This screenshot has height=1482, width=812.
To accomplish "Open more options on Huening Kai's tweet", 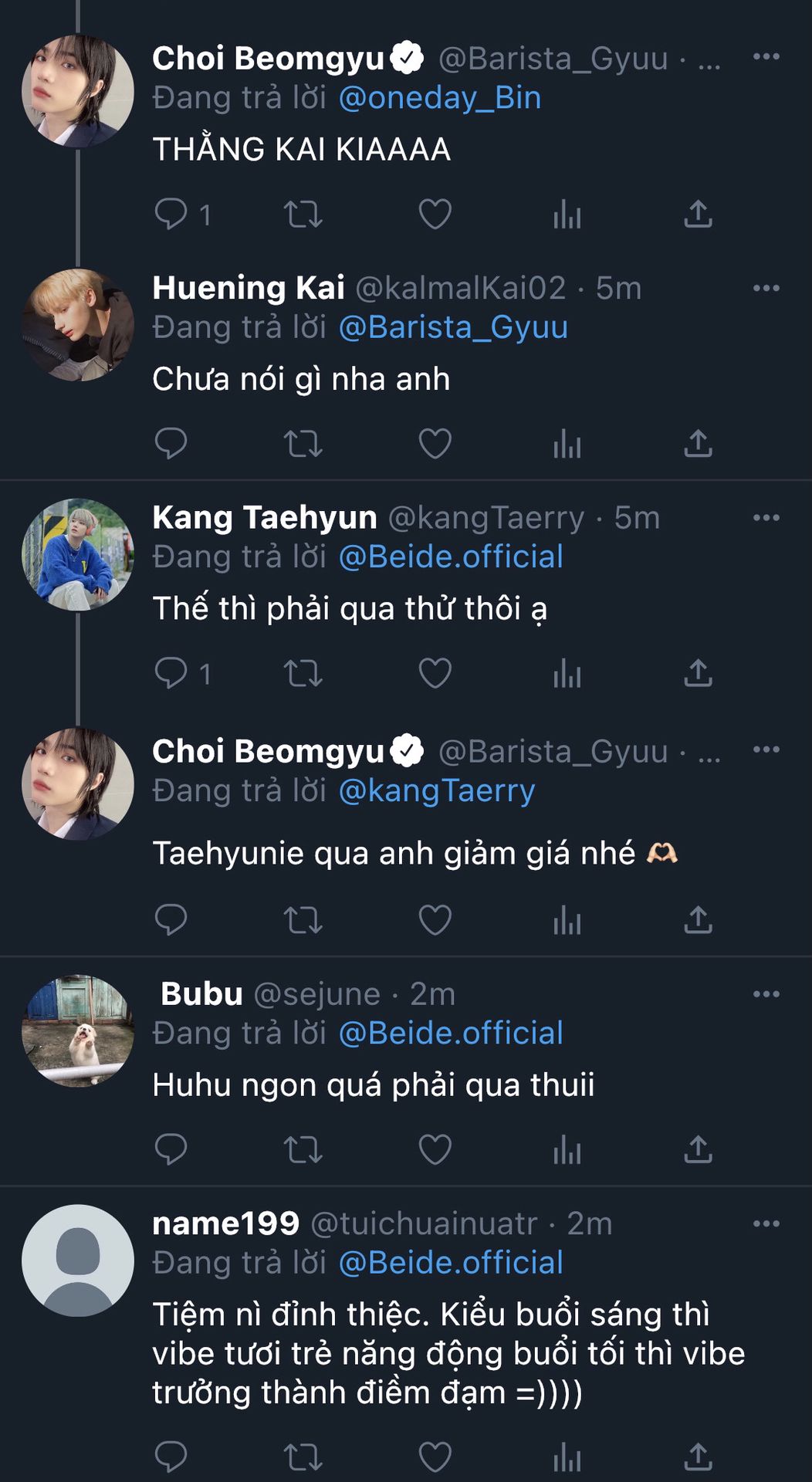I will pyautogui.click(x=766, y=288).
